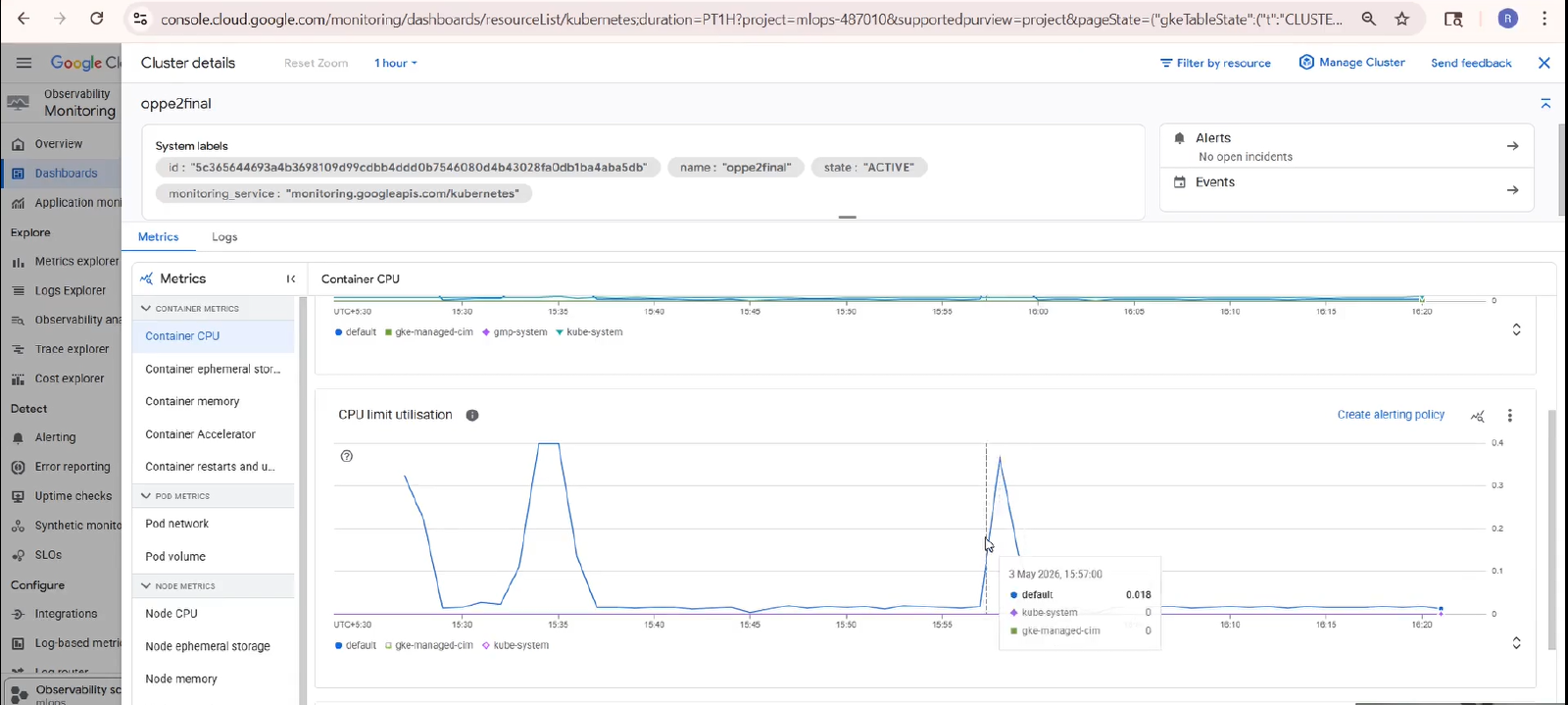
Task: Open CPU limit utilisation chart in Metrics explorer icon
Action: [x=1478, y=416]
